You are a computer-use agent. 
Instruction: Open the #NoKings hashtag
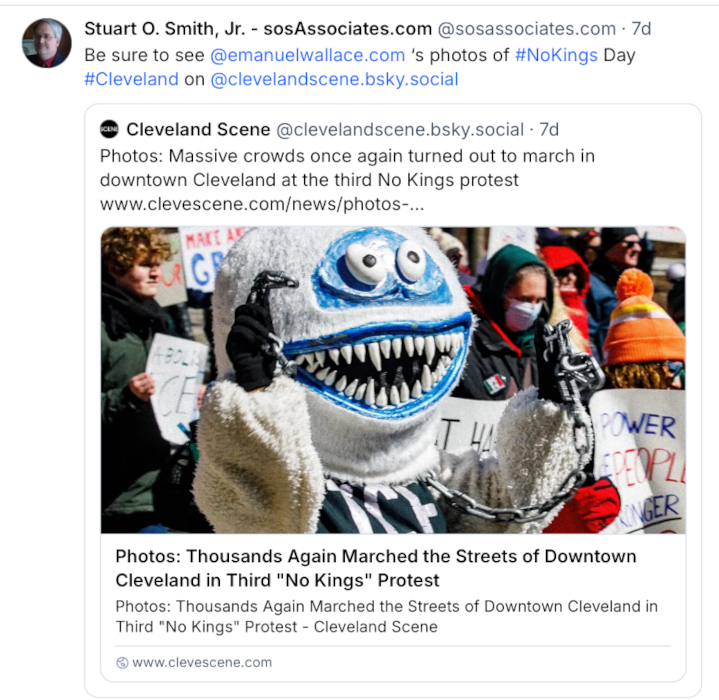pyautogui.click(x=556, y=55)
